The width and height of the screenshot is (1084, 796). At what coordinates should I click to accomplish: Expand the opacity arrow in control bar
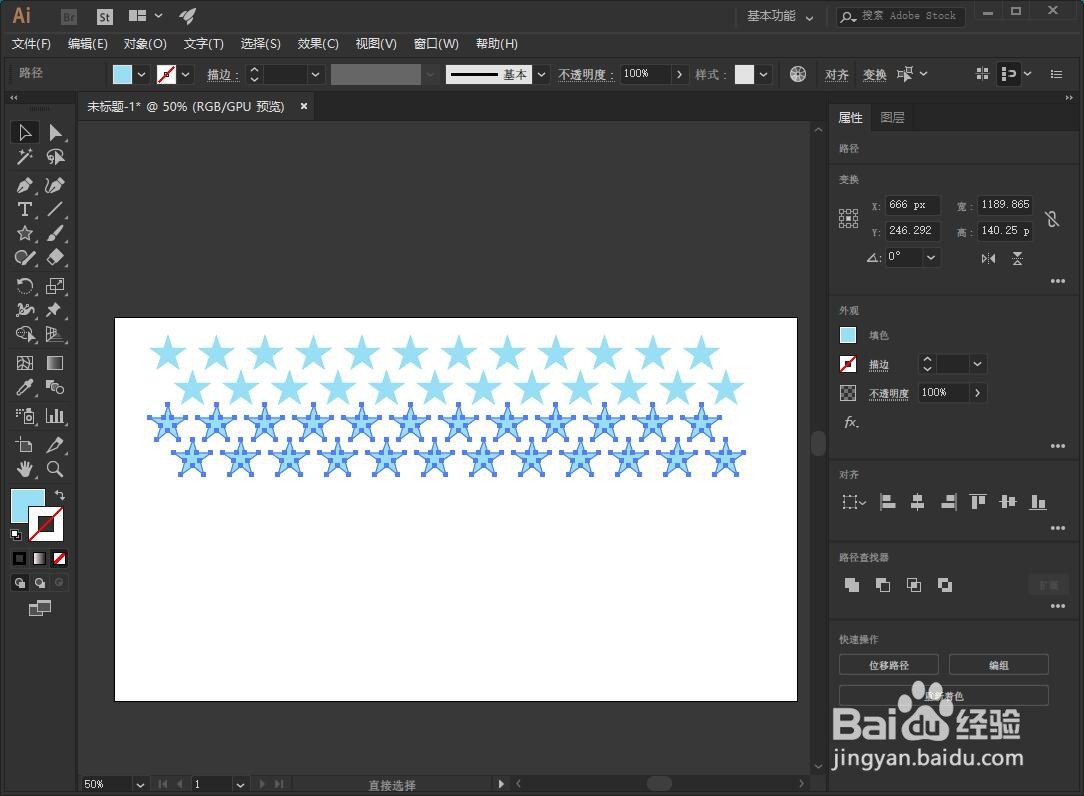[680, 74]
